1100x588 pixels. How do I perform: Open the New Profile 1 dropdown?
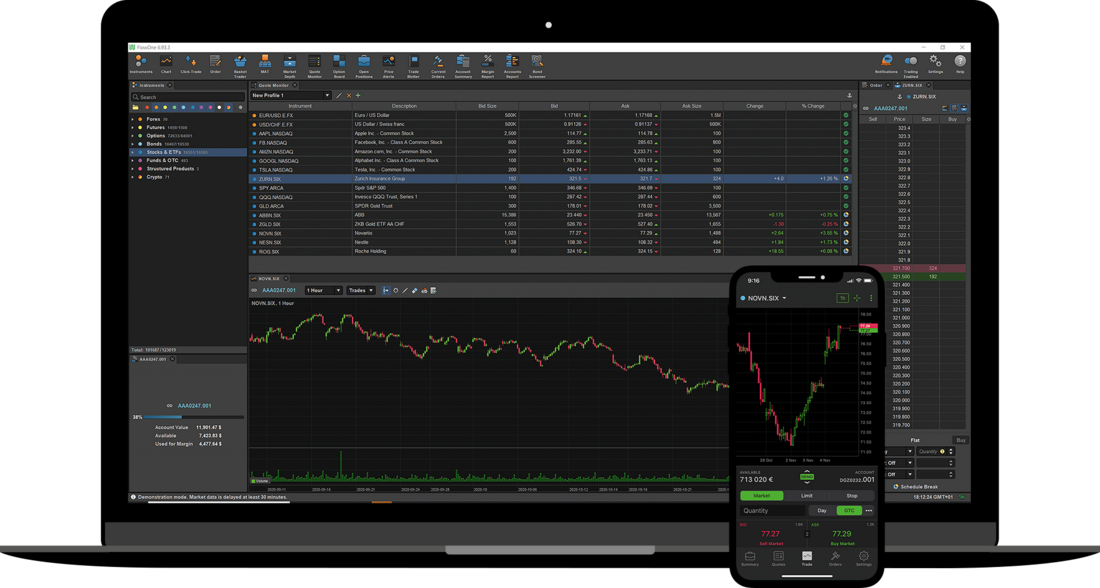click(x=290, y=95)
